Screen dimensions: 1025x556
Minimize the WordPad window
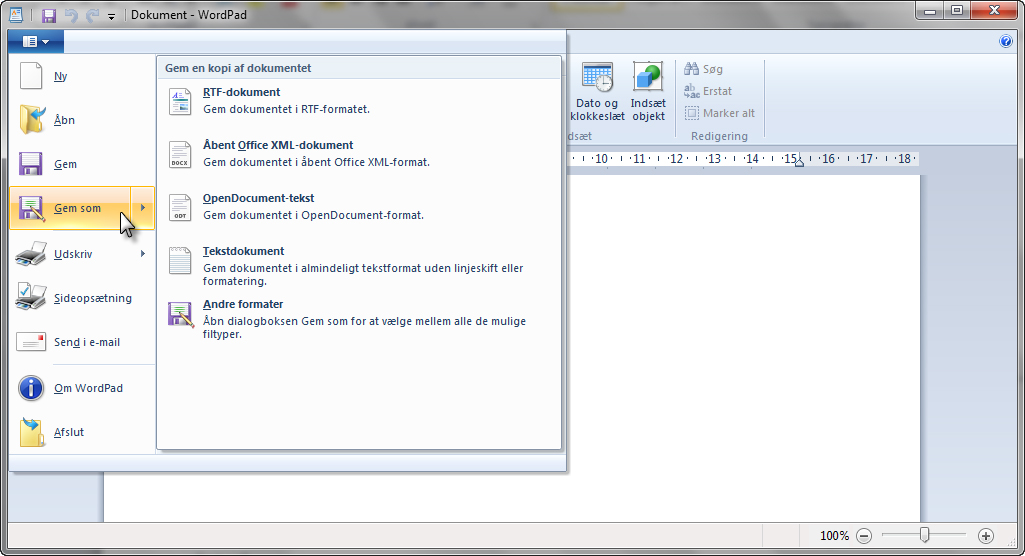(x=930, y=10)
